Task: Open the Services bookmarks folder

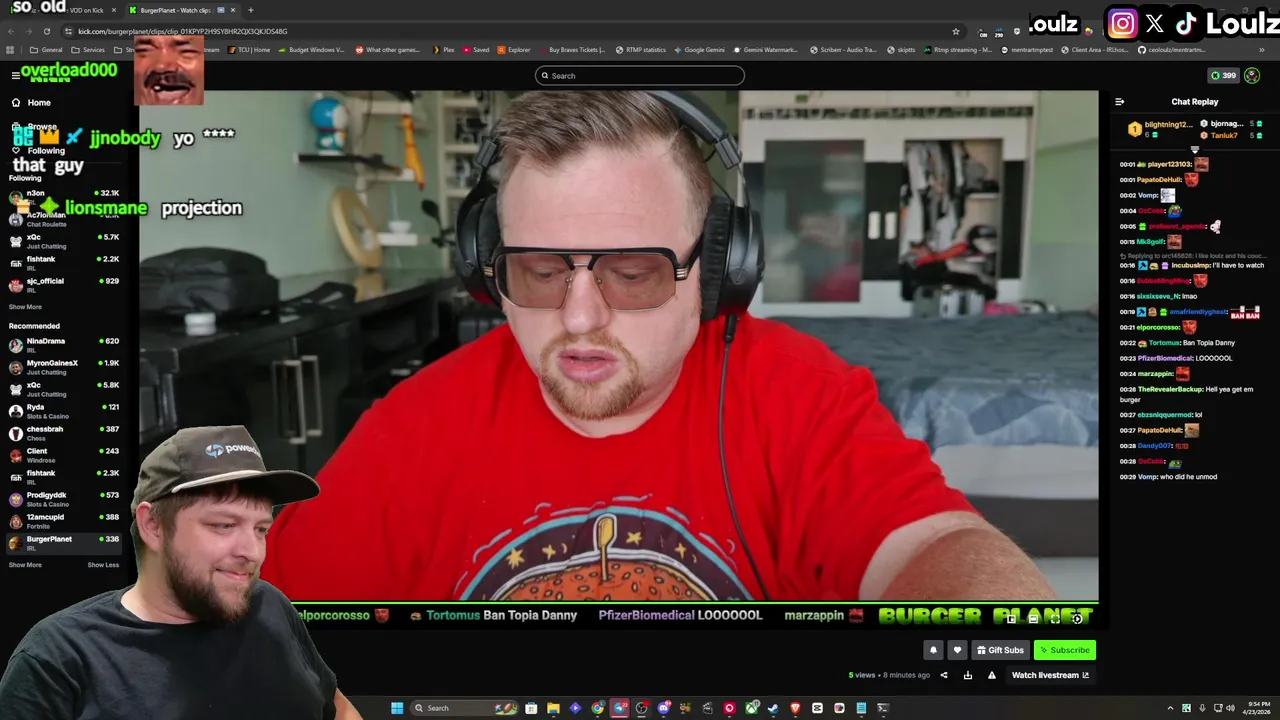Action: tap(88, 50)
